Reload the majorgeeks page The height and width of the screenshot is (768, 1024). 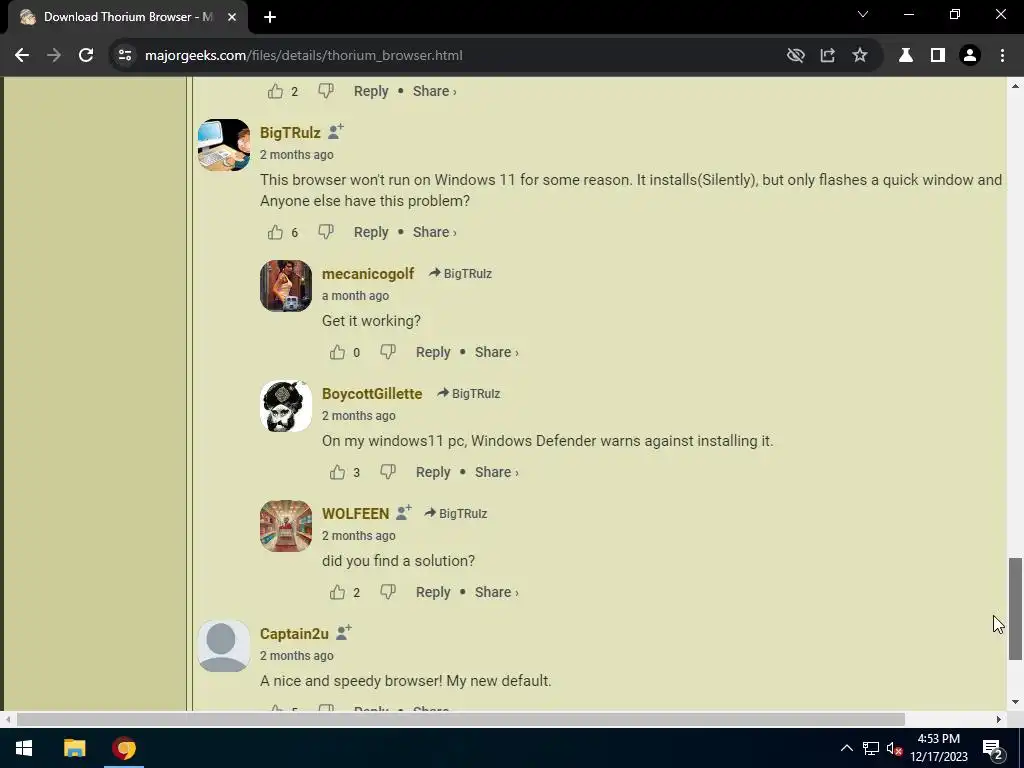(x=86, y=56)
